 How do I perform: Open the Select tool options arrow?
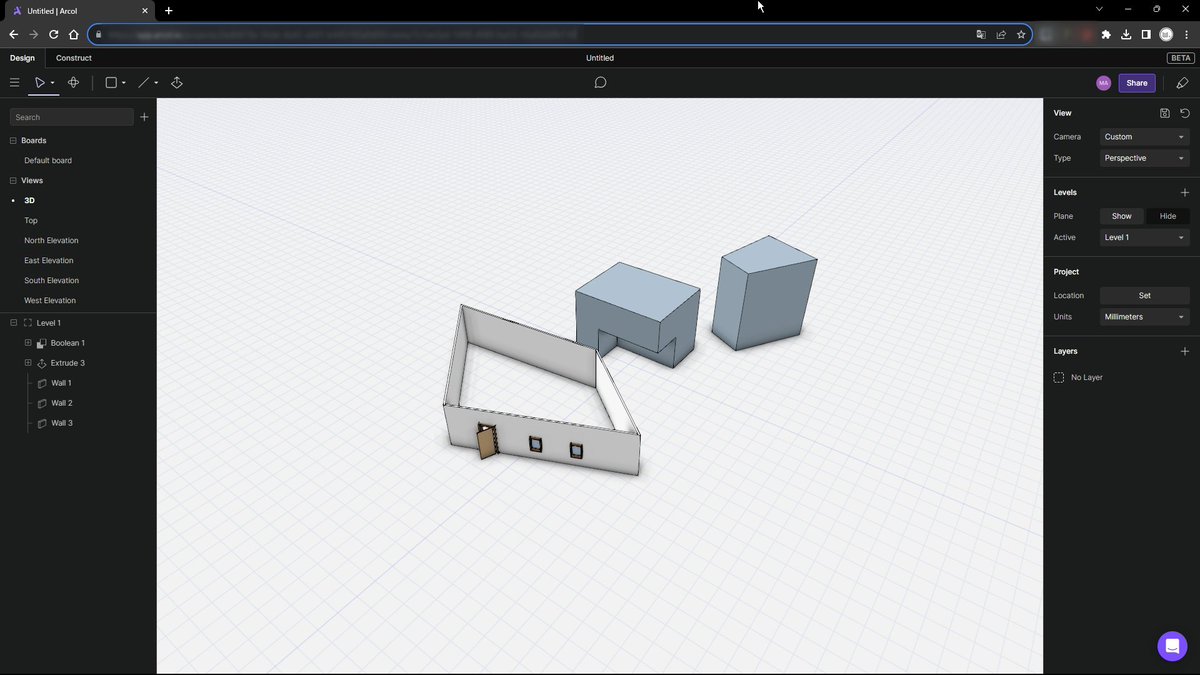coord(52,83)
